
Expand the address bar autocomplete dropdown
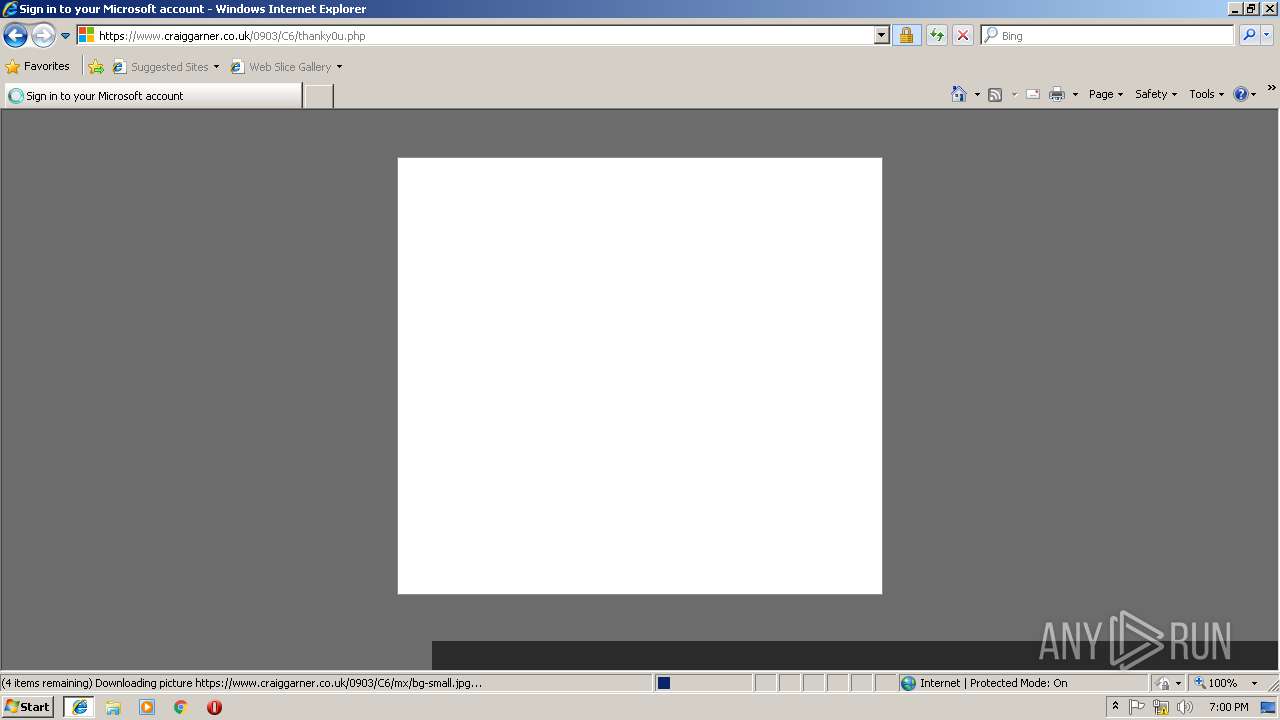coord(881,35)
